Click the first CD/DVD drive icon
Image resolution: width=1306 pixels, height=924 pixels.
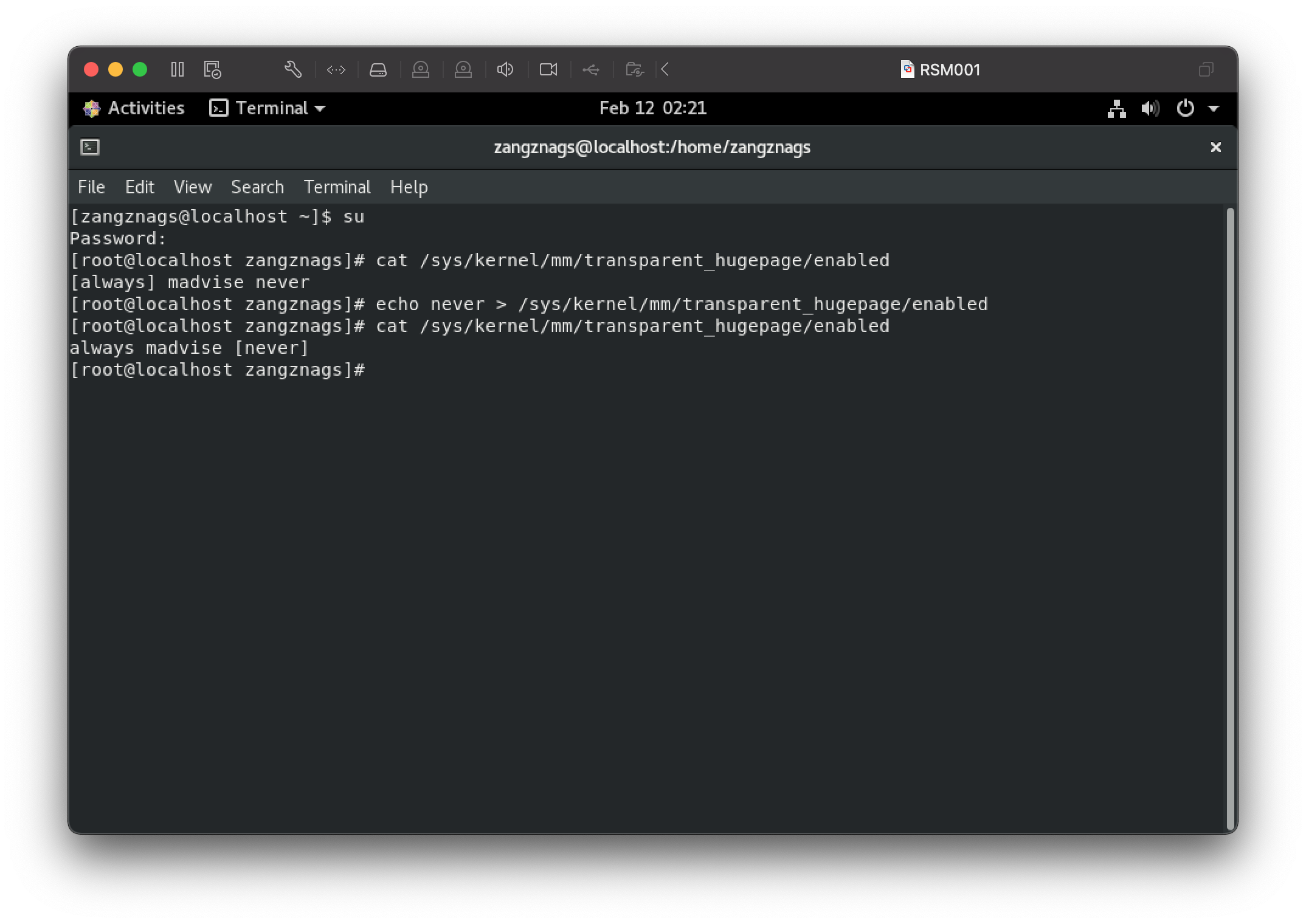pyautogui.click(x=421, y=70)
